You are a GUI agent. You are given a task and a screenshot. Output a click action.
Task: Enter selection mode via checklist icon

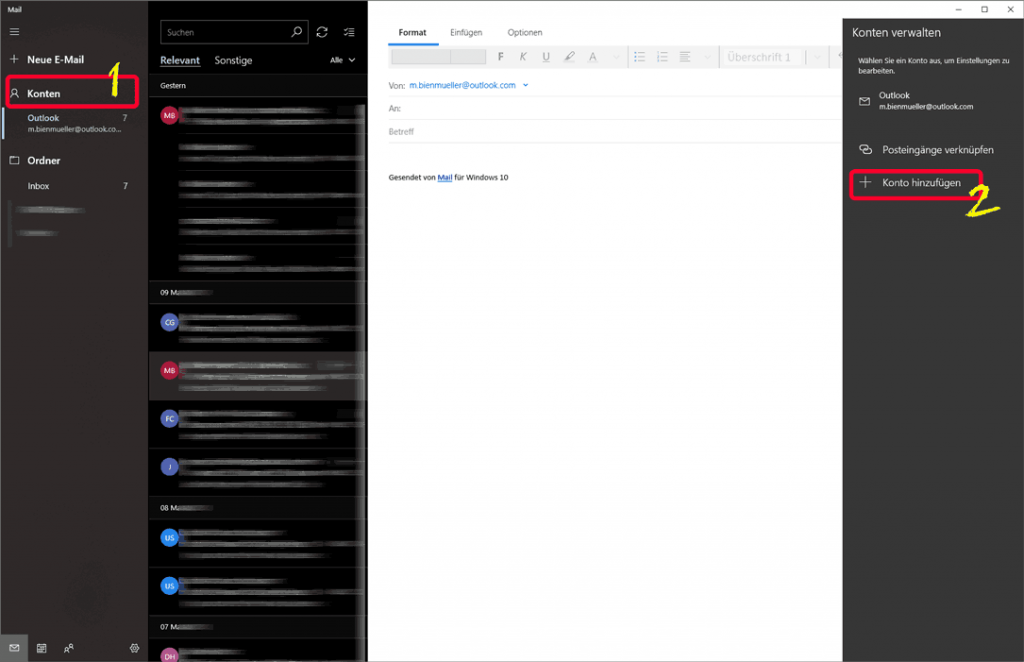348,32
